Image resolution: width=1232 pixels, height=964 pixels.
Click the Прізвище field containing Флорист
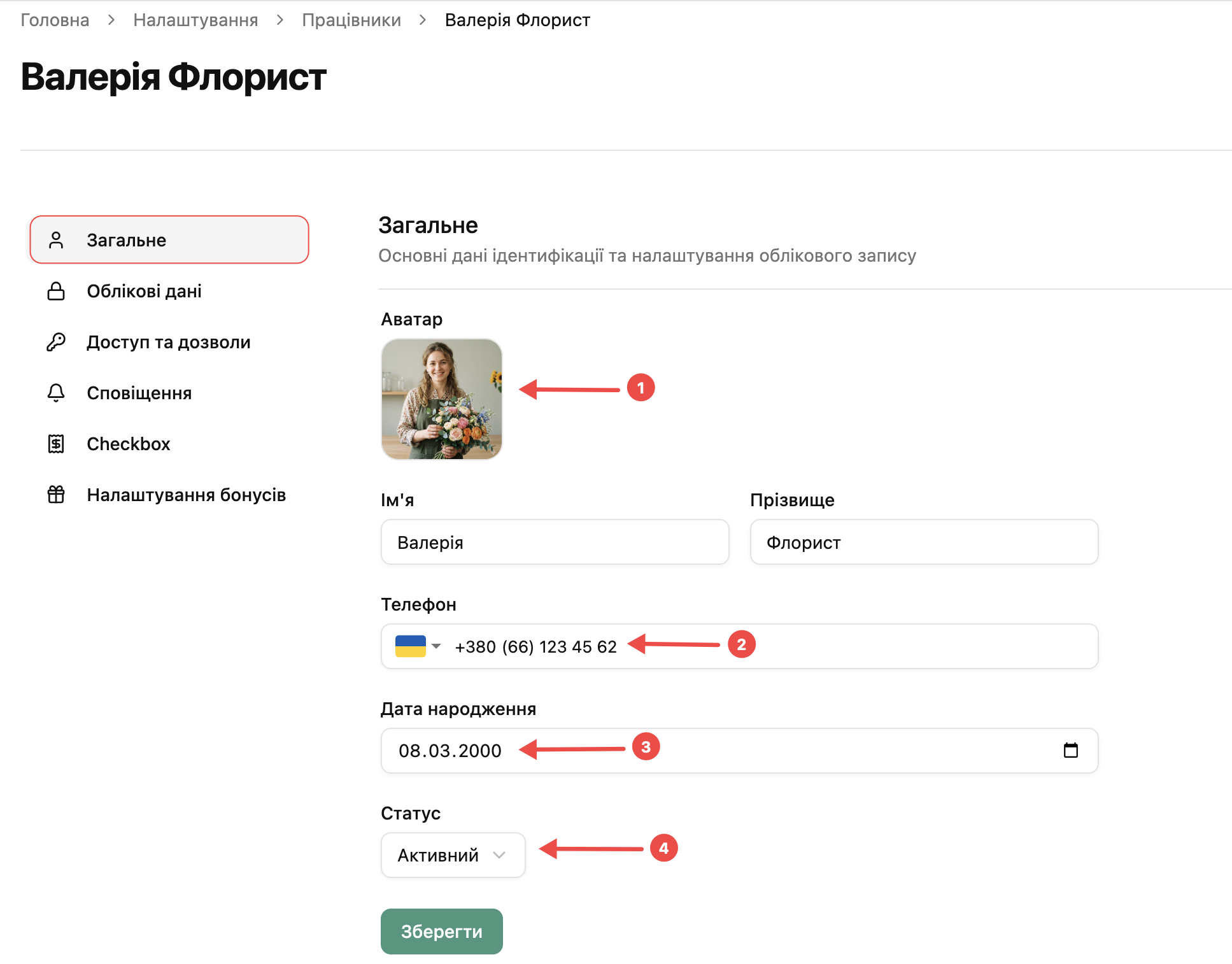[924, 542]
